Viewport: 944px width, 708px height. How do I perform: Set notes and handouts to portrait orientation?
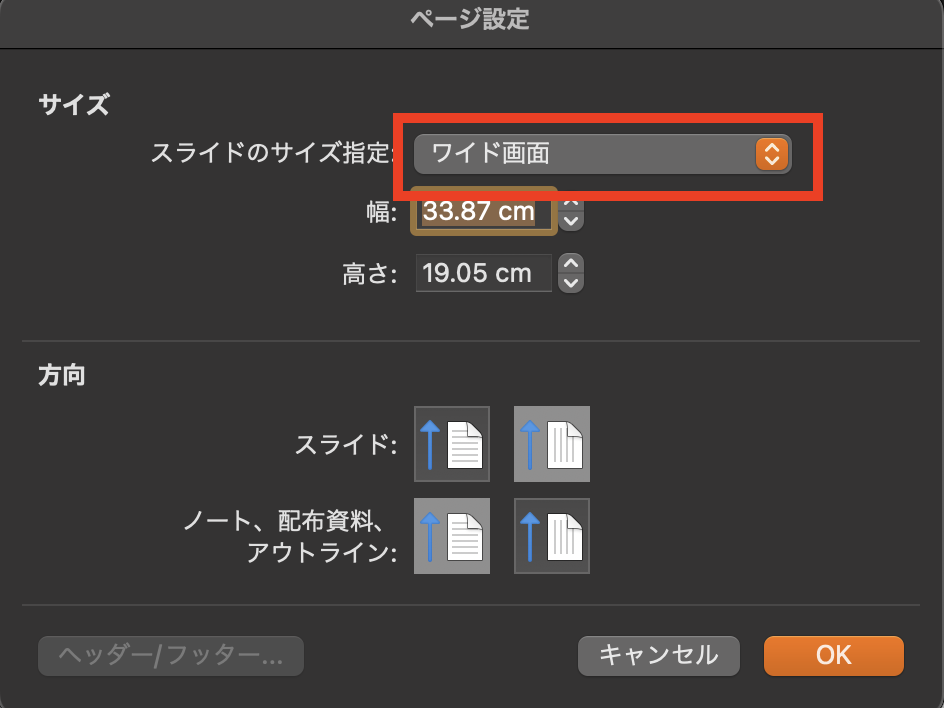coord(452,536)
